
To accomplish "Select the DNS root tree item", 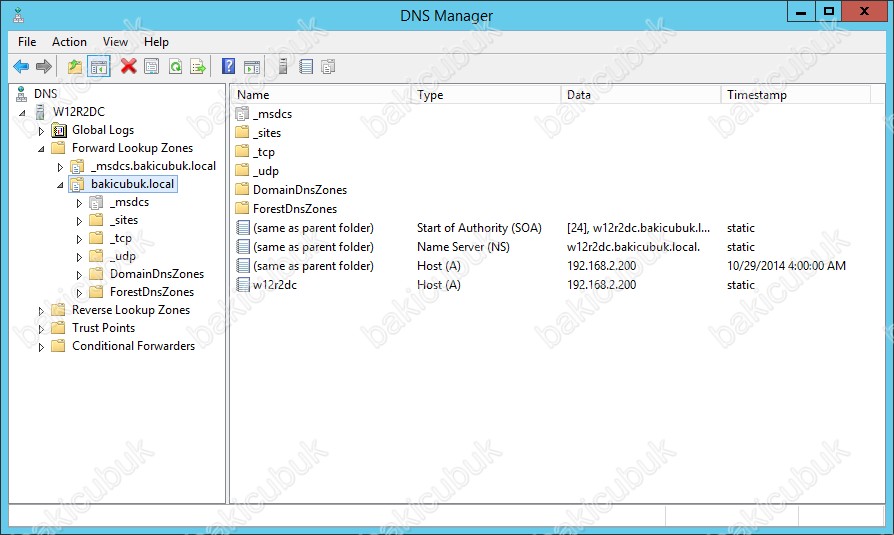I will coord(45,94).
